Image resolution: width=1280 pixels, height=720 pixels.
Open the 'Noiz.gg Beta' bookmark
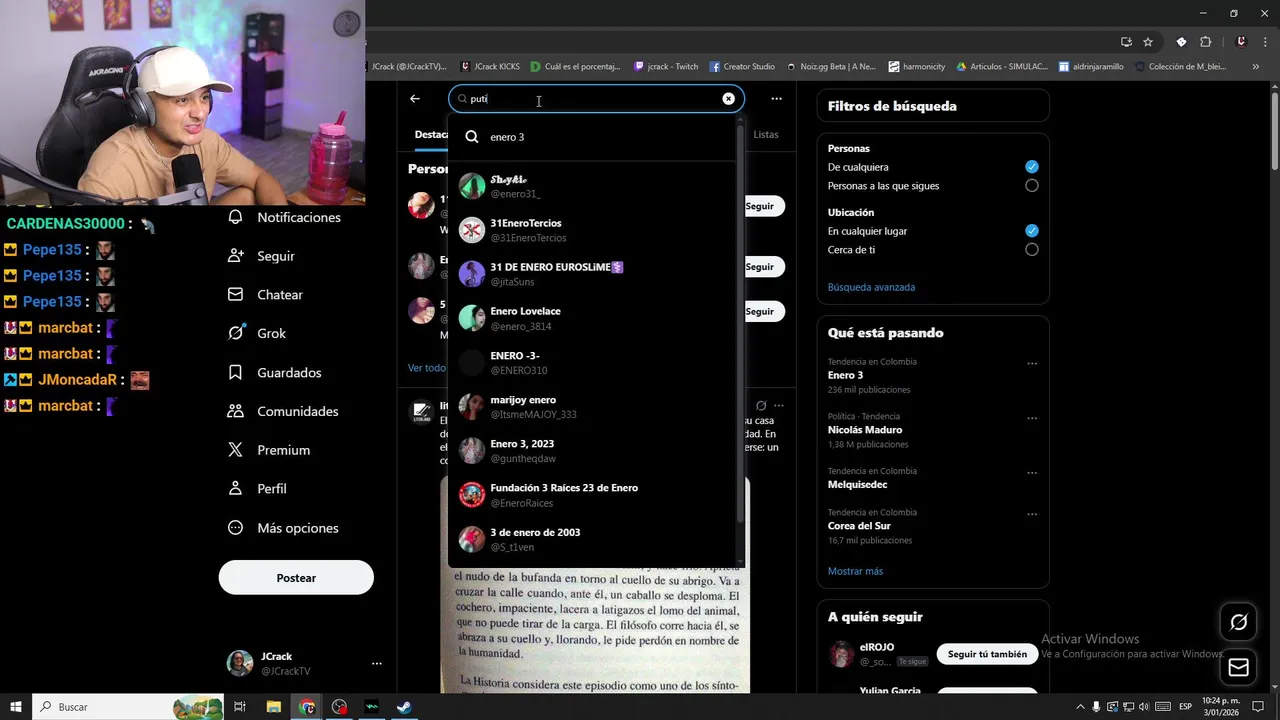click(x=831, y=67)
